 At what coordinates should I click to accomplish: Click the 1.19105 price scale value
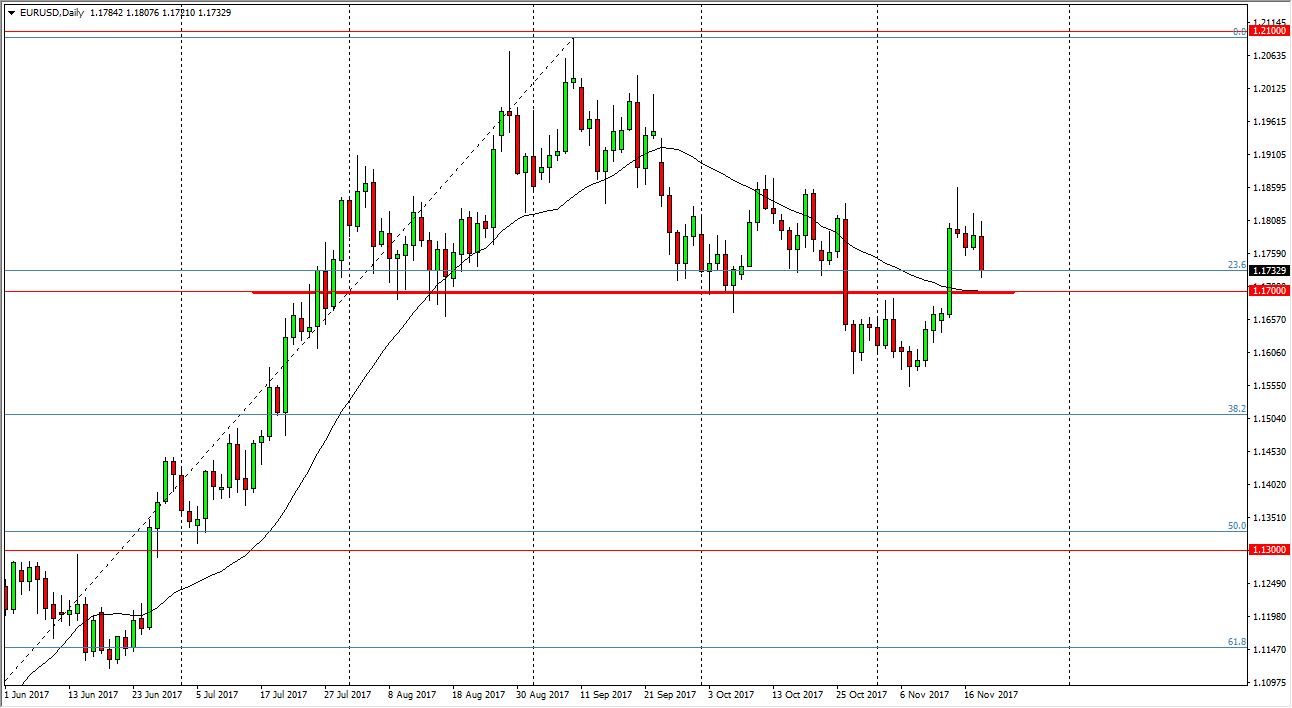coord(1265,152)
